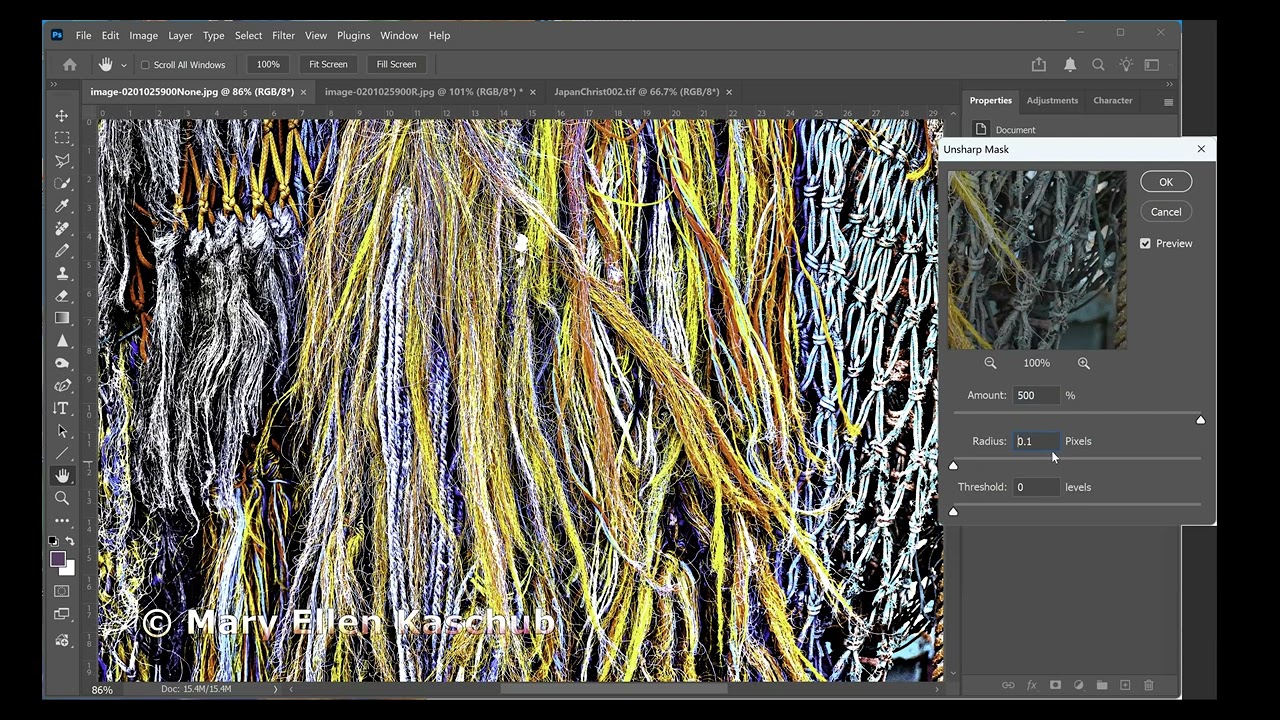Change screen mode from toolbar
The width and height of the screenshot is (1280, 720).
tap(62, 615)
